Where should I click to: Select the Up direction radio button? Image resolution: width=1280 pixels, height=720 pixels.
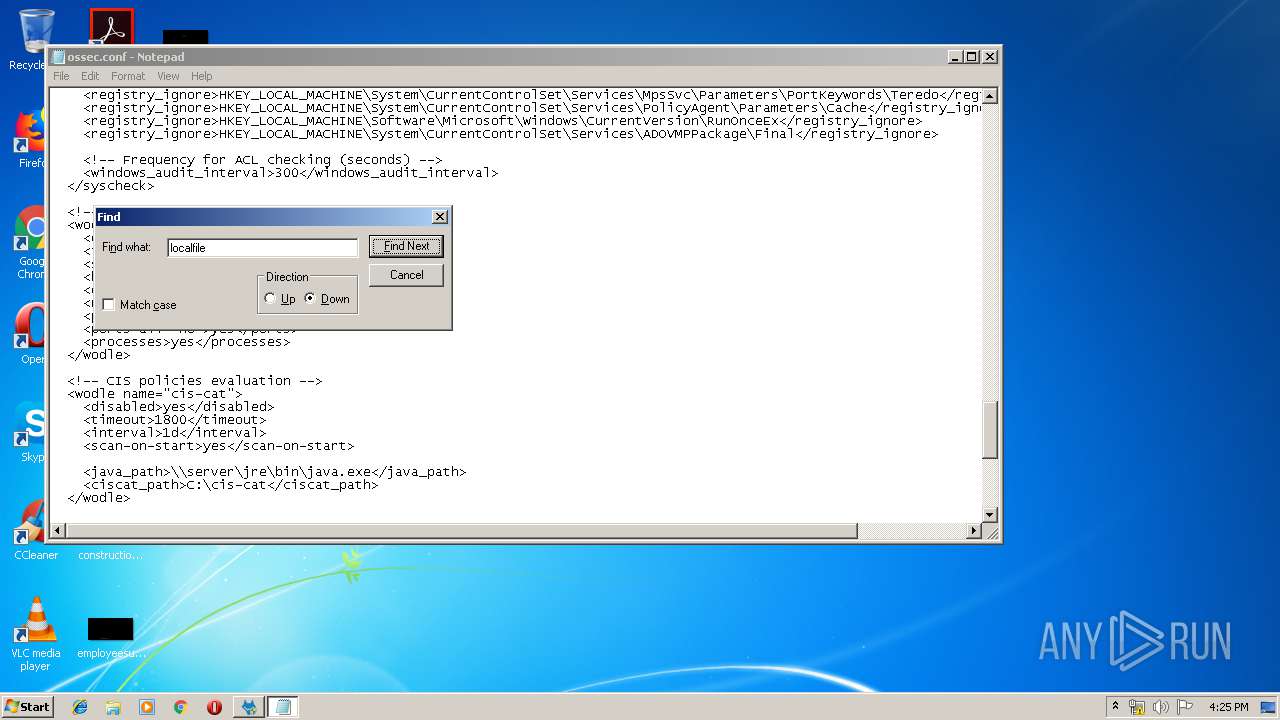click(270, 299)
